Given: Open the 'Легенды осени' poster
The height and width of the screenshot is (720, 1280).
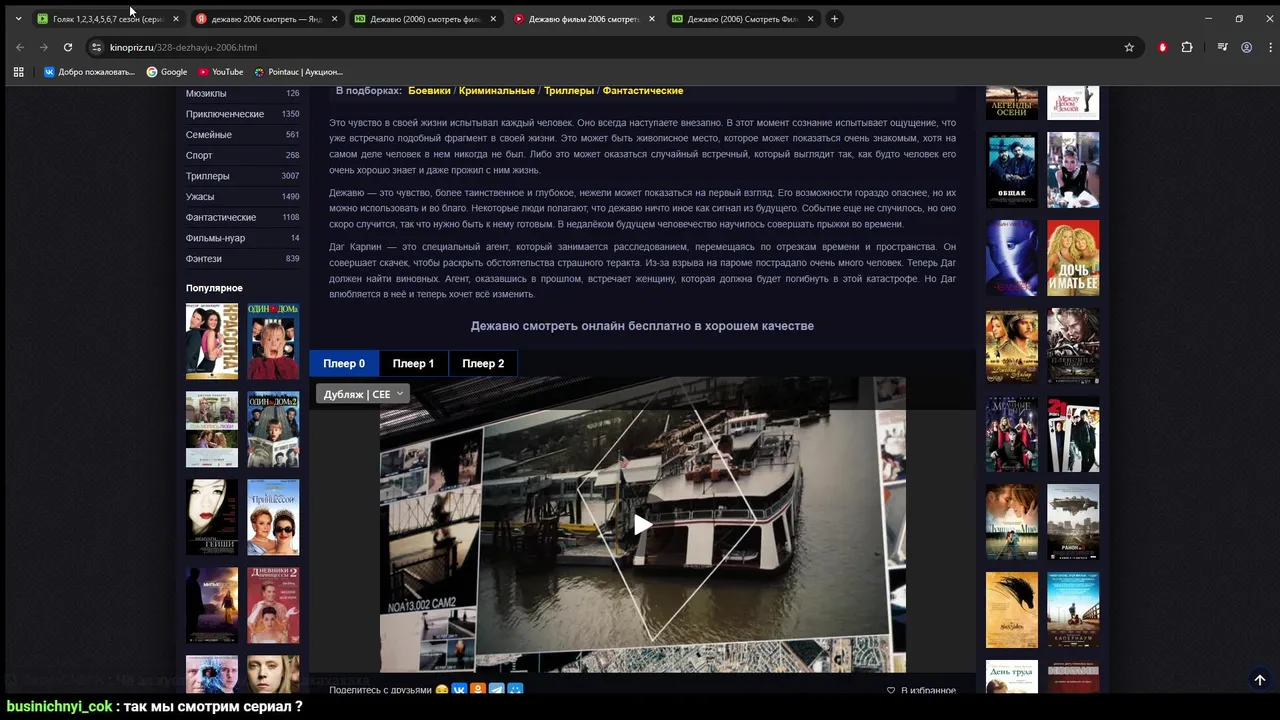Looking at the screenshot, I should pos(1012,102).
